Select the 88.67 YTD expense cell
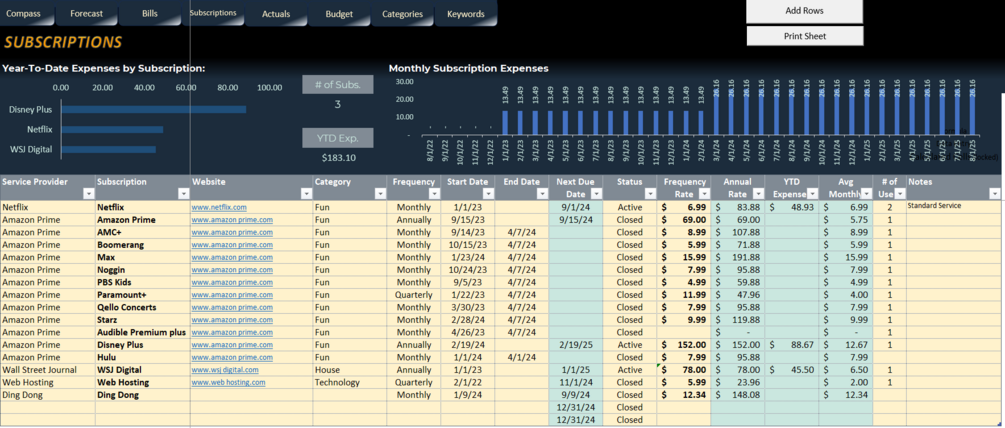The width and height of the screenshot is (1005, 428). click(x=792, y=345)
